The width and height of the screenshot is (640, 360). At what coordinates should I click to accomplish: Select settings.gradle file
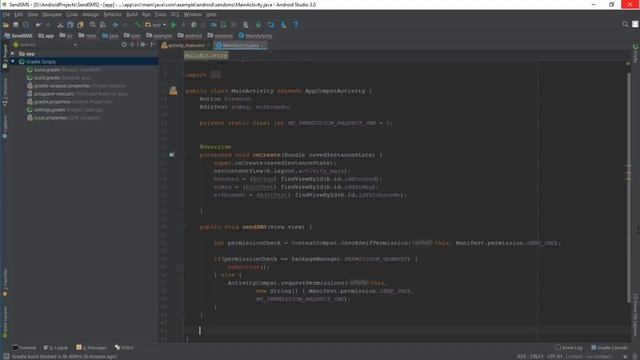tap(64, 110)
